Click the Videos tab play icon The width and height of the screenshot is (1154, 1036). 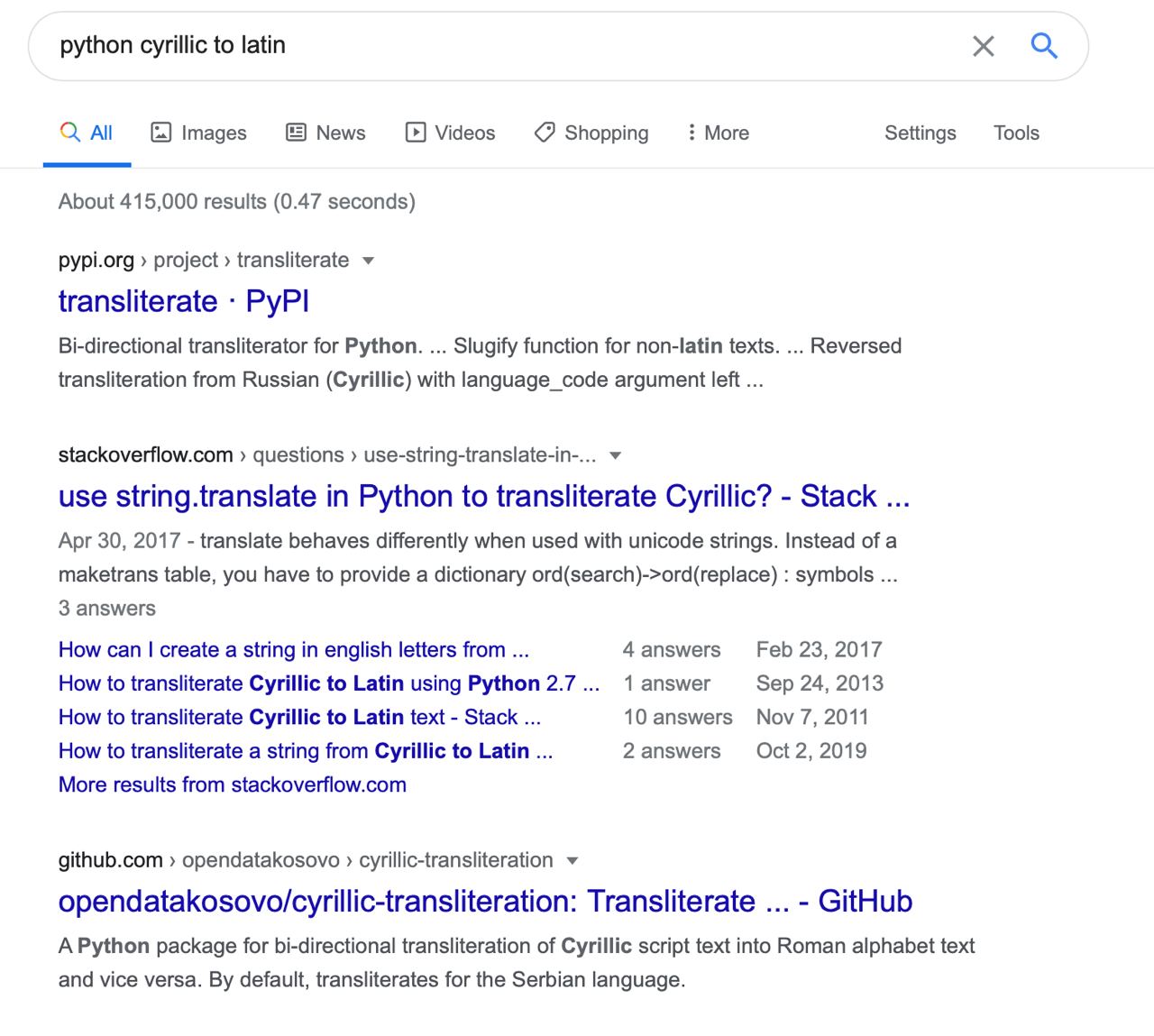(416, 133)
